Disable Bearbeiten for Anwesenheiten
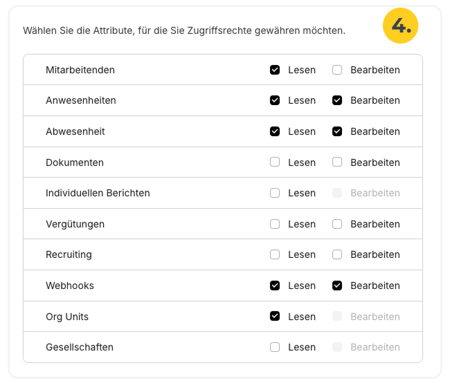This screenshot has height=383, width=450. tap(337, 100)
